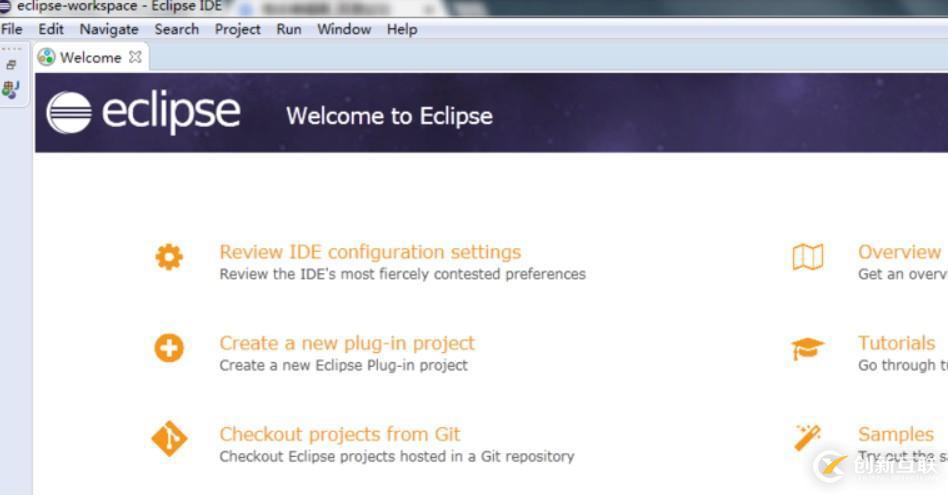Open the Tutorials link
The width and height of the screenshot is (948, 495).
tap(897, 343)
